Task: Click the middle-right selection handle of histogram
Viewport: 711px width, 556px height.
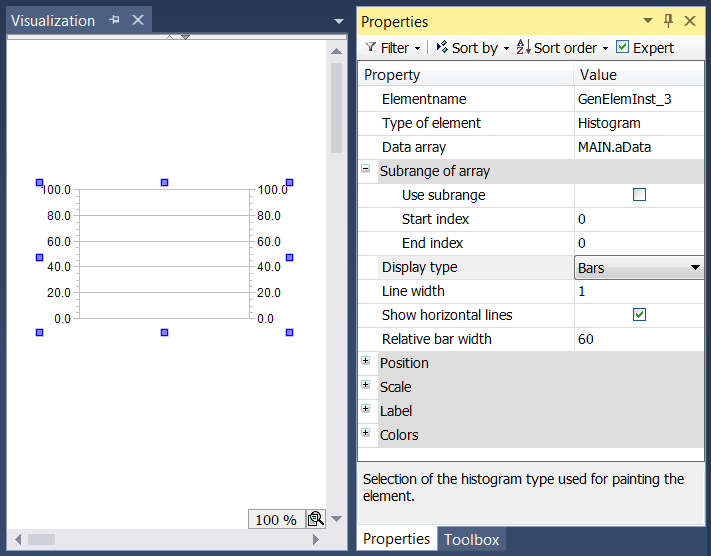Action: [x=290, y=257]
